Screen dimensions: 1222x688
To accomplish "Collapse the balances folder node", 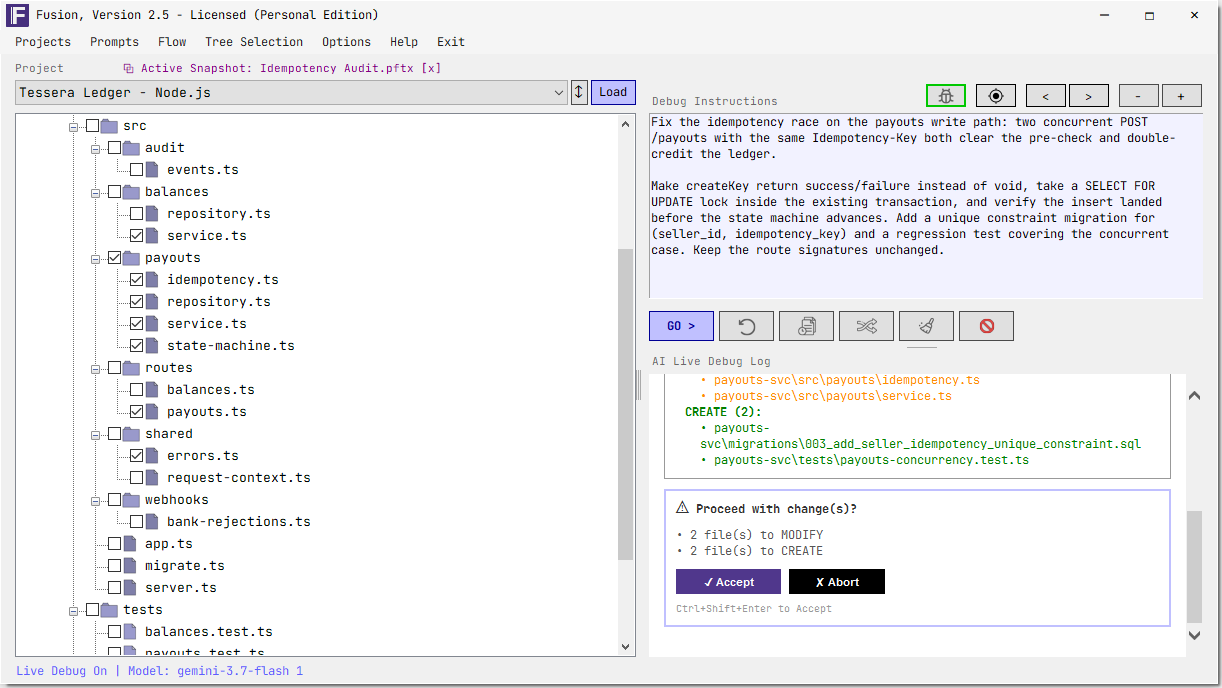I will [x=96, y=192].
